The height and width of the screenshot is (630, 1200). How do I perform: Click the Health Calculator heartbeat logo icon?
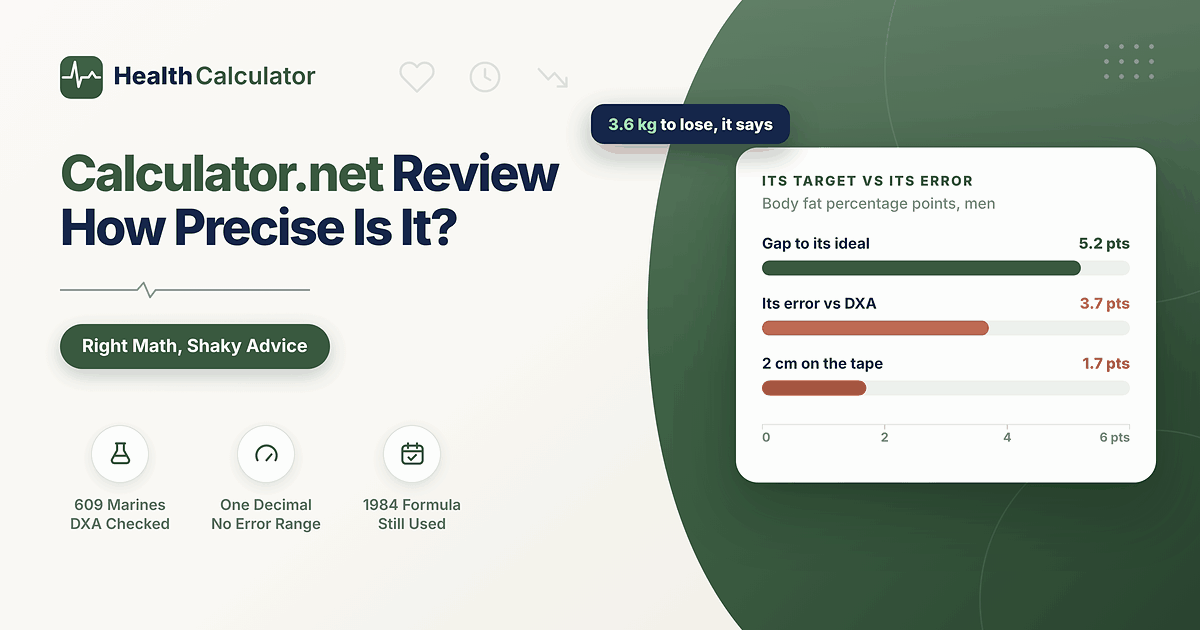click(81, 77)
